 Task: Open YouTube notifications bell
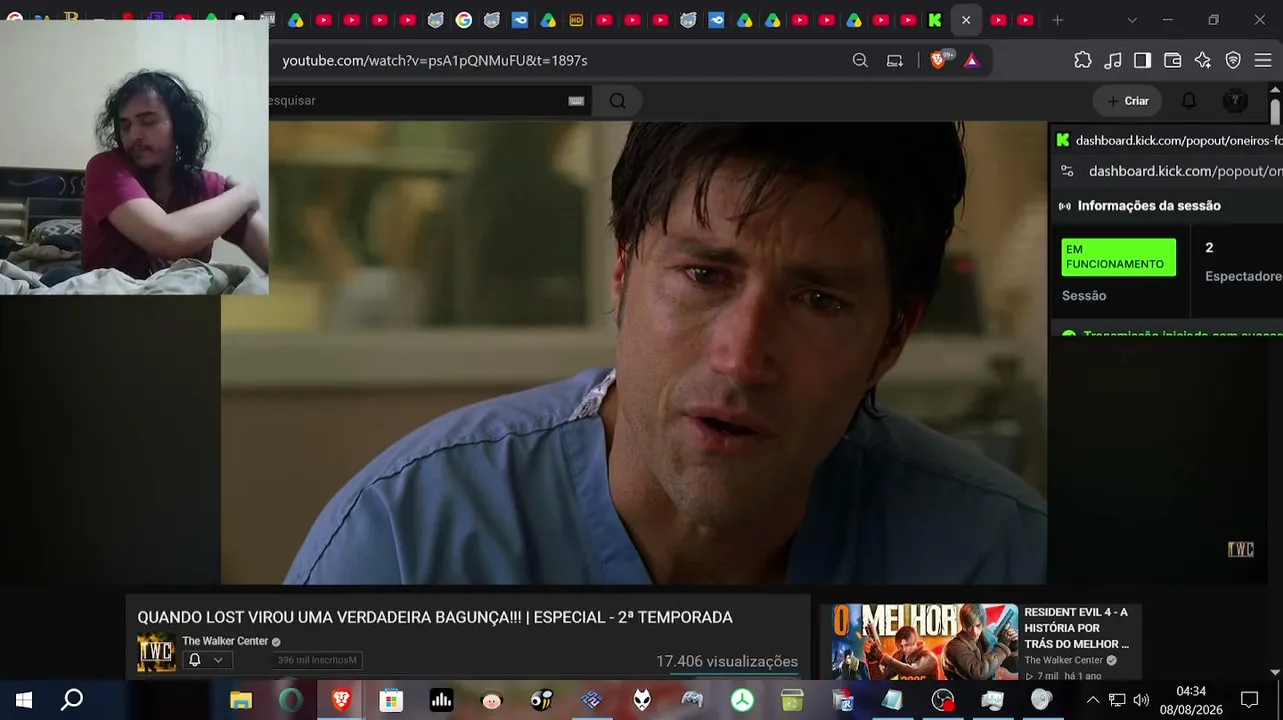click(x=1189, y=101)
